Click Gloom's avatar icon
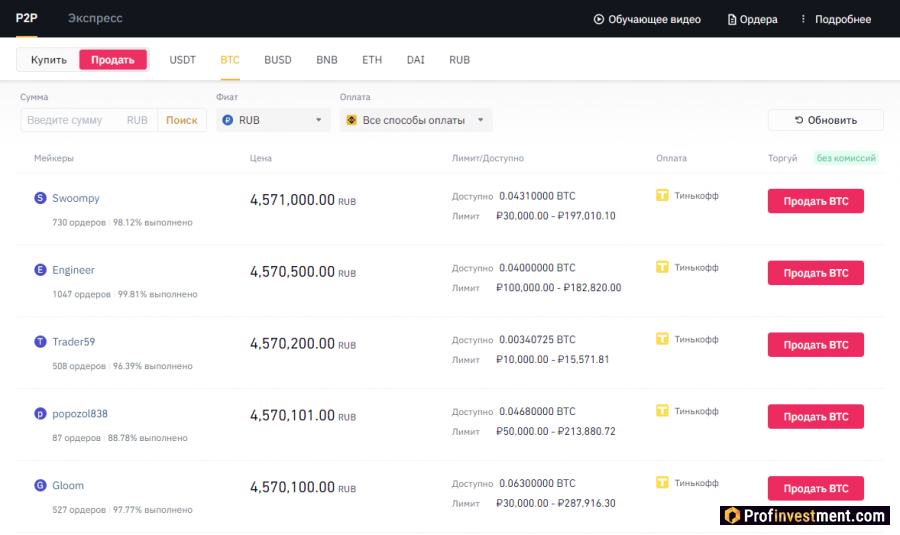Screen dimensions: 900x535 (x=40, y=485)
